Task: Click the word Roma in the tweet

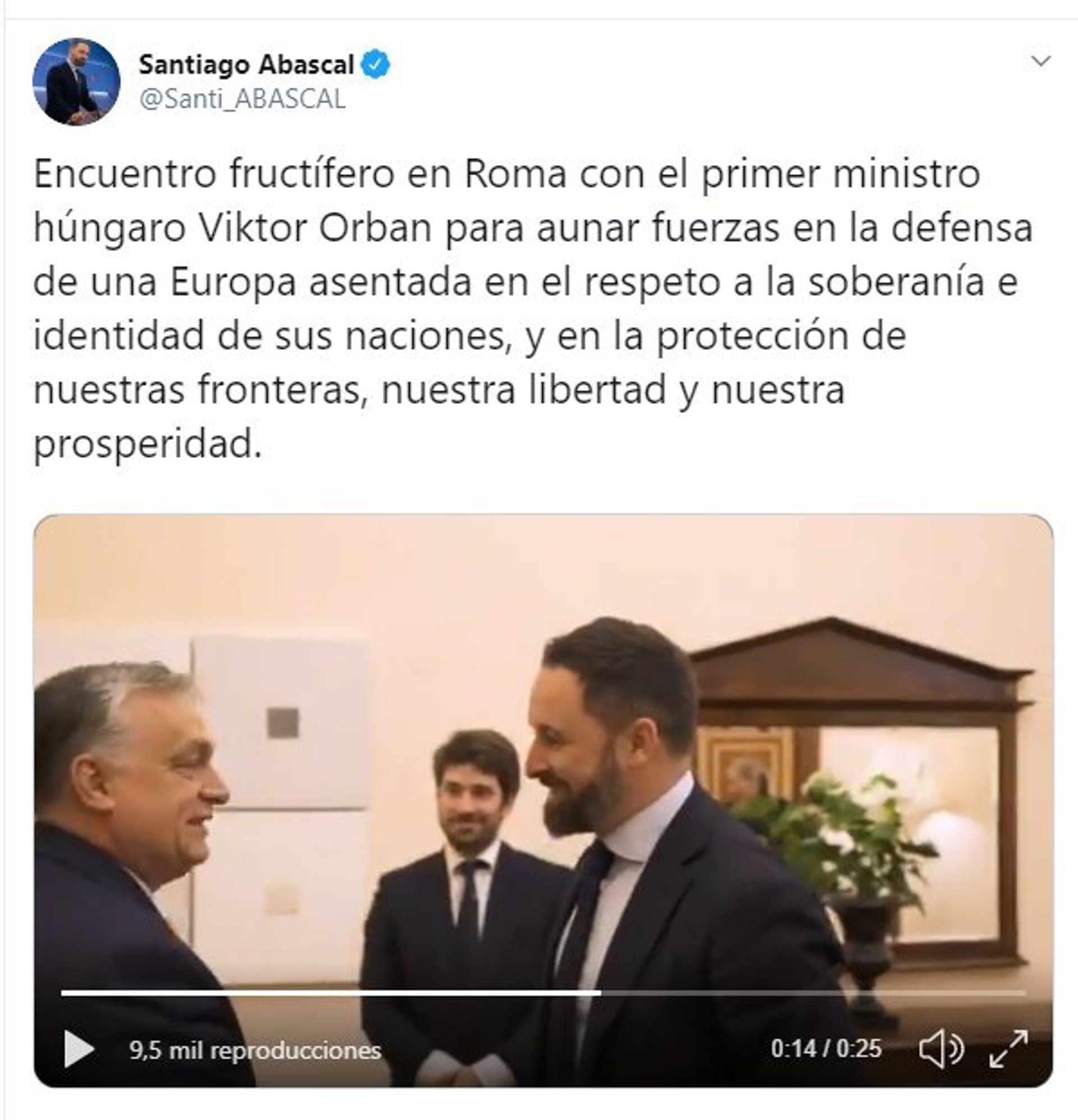Action: click(515, 174)
